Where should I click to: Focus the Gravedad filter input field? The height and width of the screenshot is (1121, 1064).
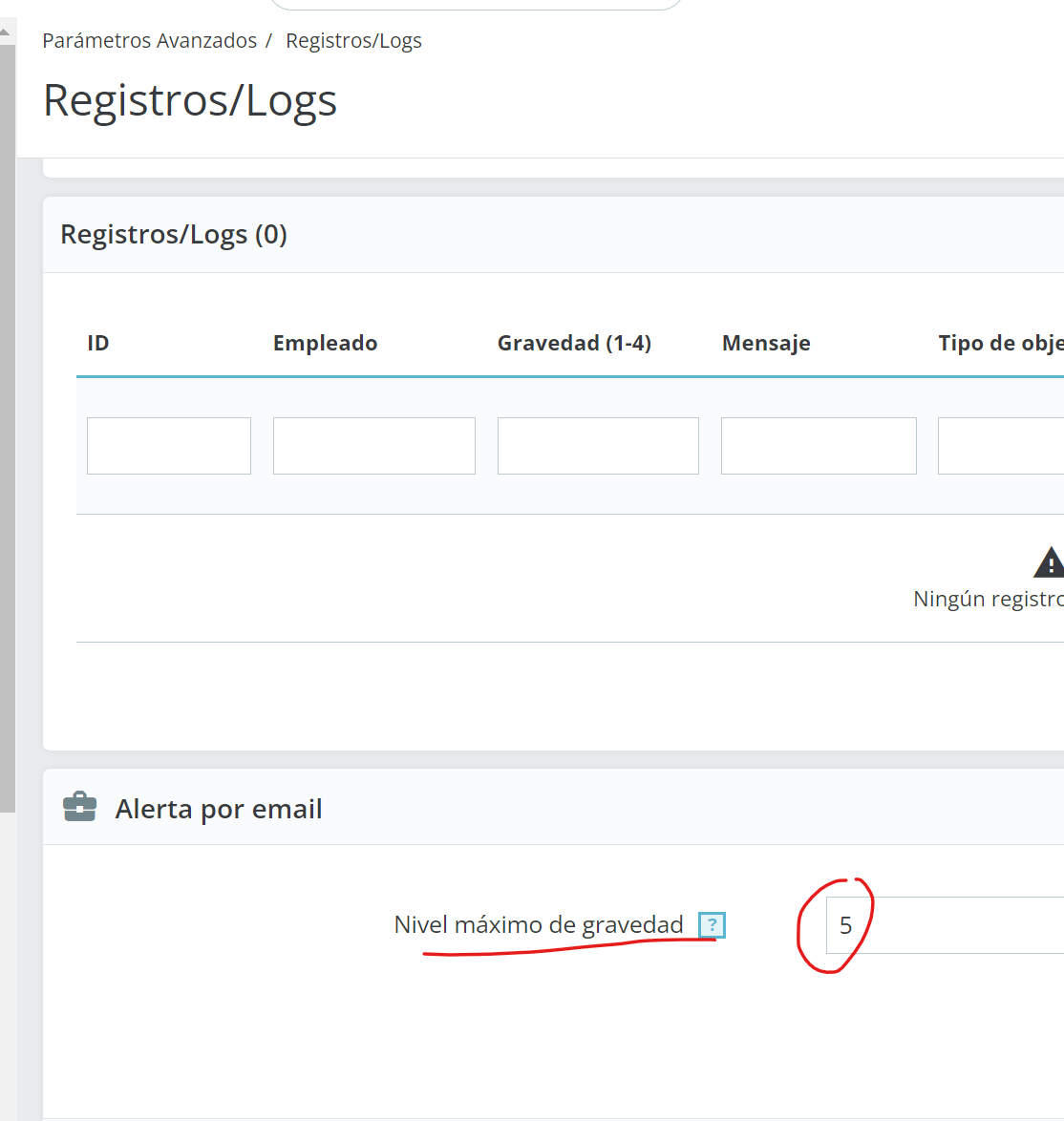pos(598,446)
